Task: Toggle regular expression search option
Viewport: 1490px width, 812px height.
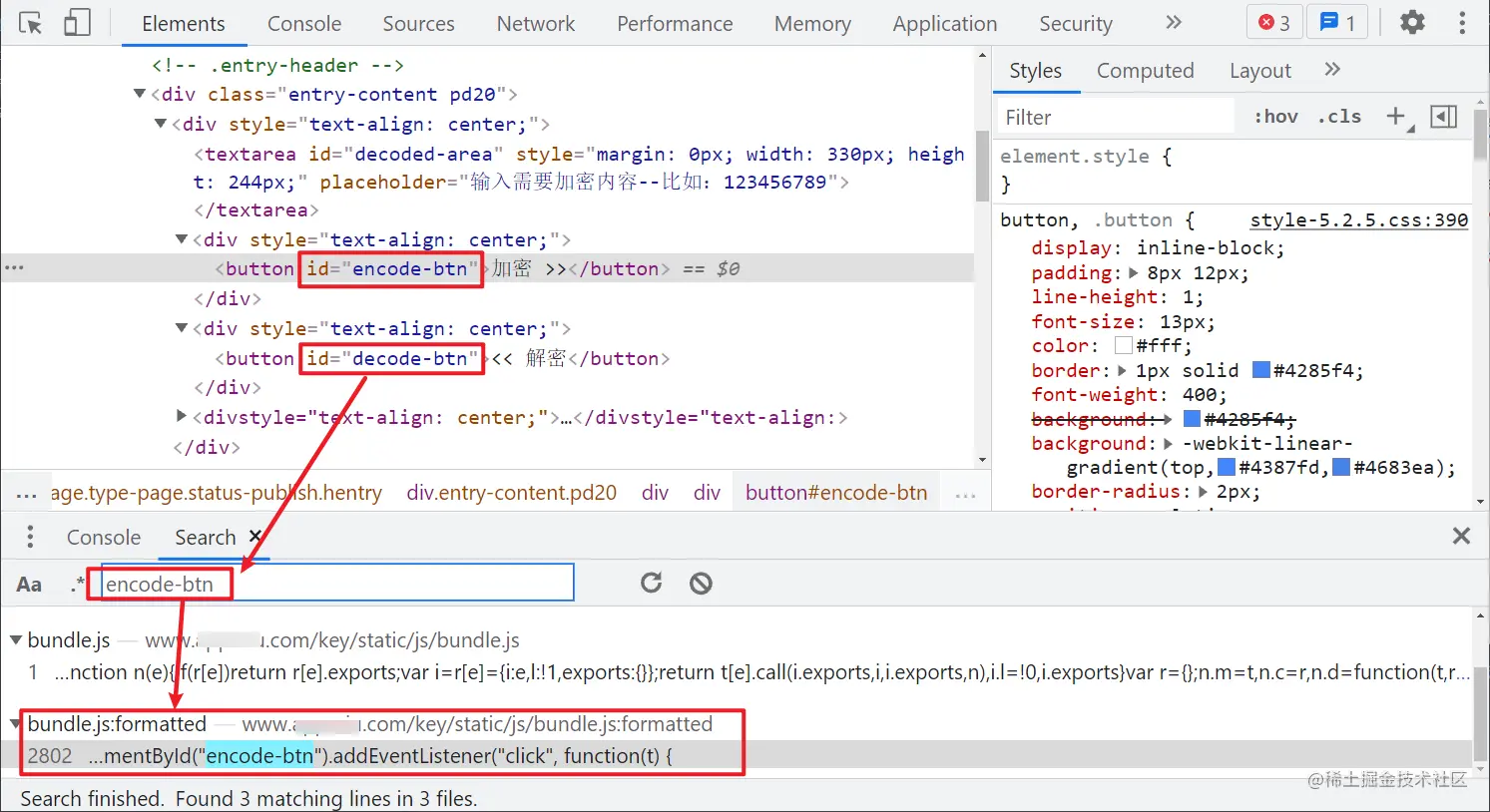Action: pos(77,585)
